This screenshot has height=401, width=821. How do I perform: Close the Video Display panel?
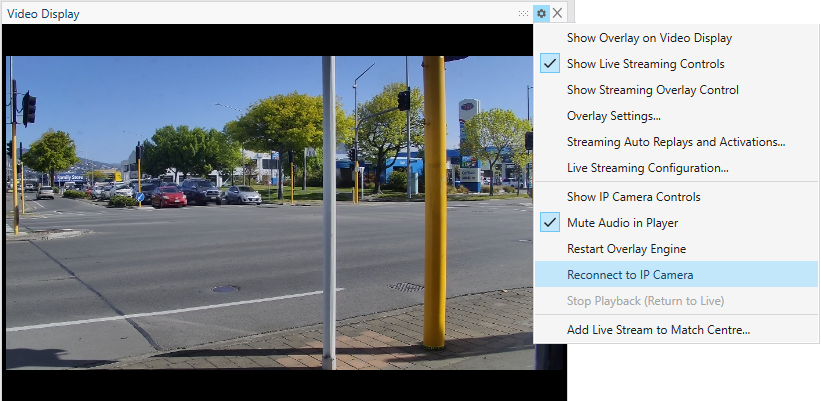click(x=558, y=14)
